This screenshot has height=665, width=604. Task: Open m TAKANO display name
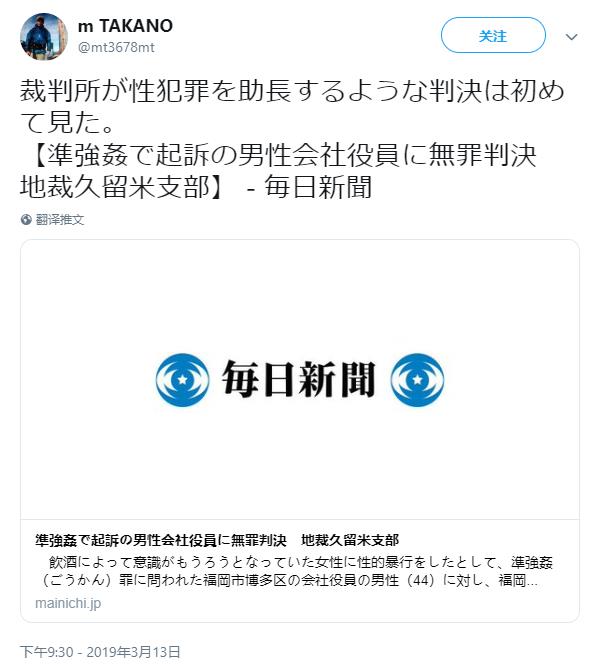[126, 26]
